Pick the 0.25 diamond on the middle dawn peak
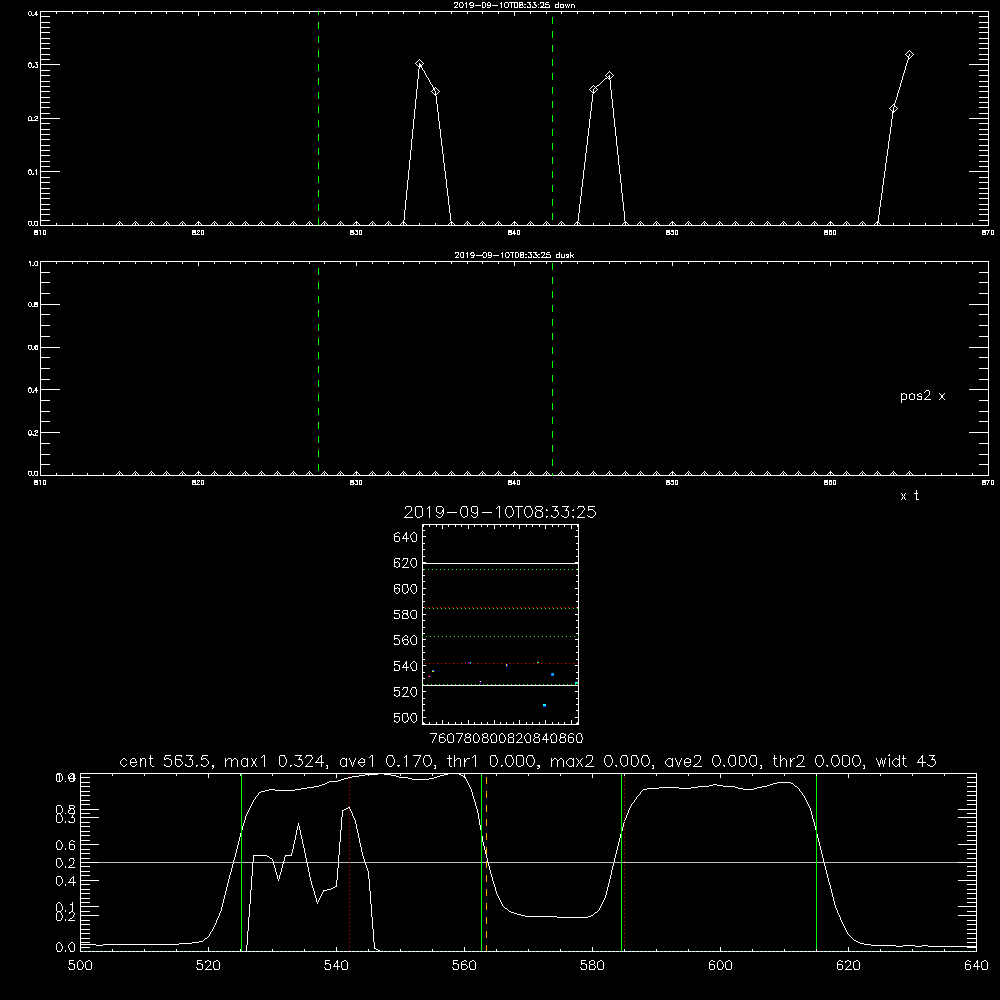This screenshot has height=1000, width=1000. coord(594,90)
